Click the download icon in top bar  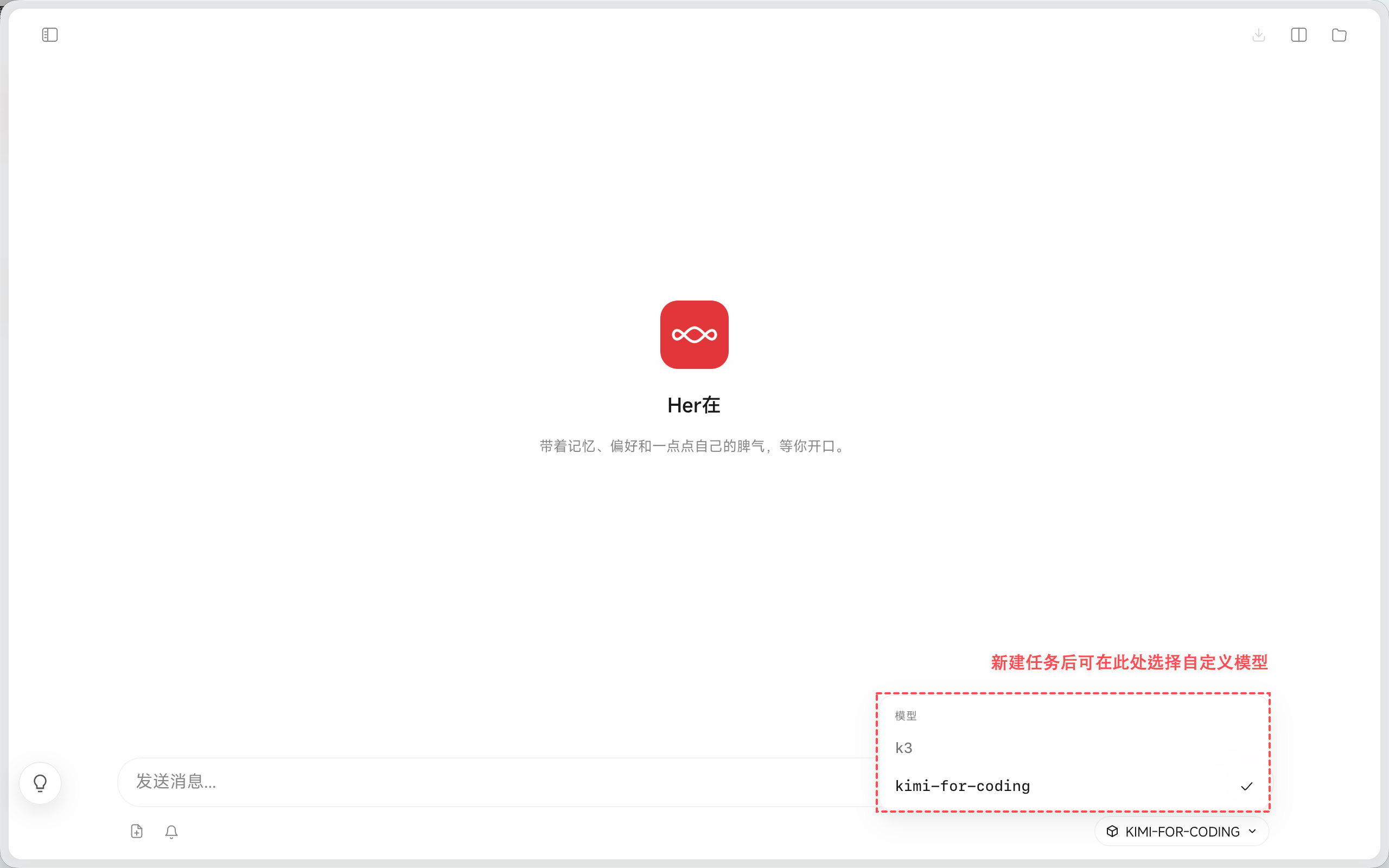click(x=1259, y=35)
